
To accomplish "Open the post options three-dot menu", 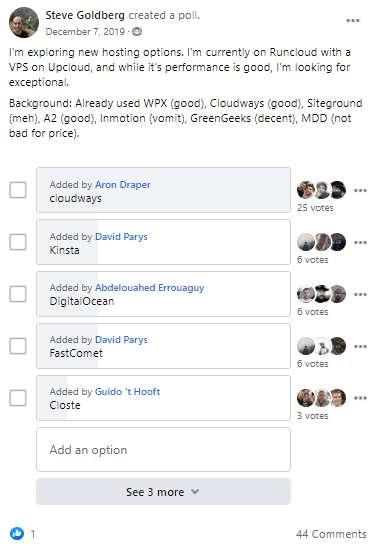I will pos(353,21).
